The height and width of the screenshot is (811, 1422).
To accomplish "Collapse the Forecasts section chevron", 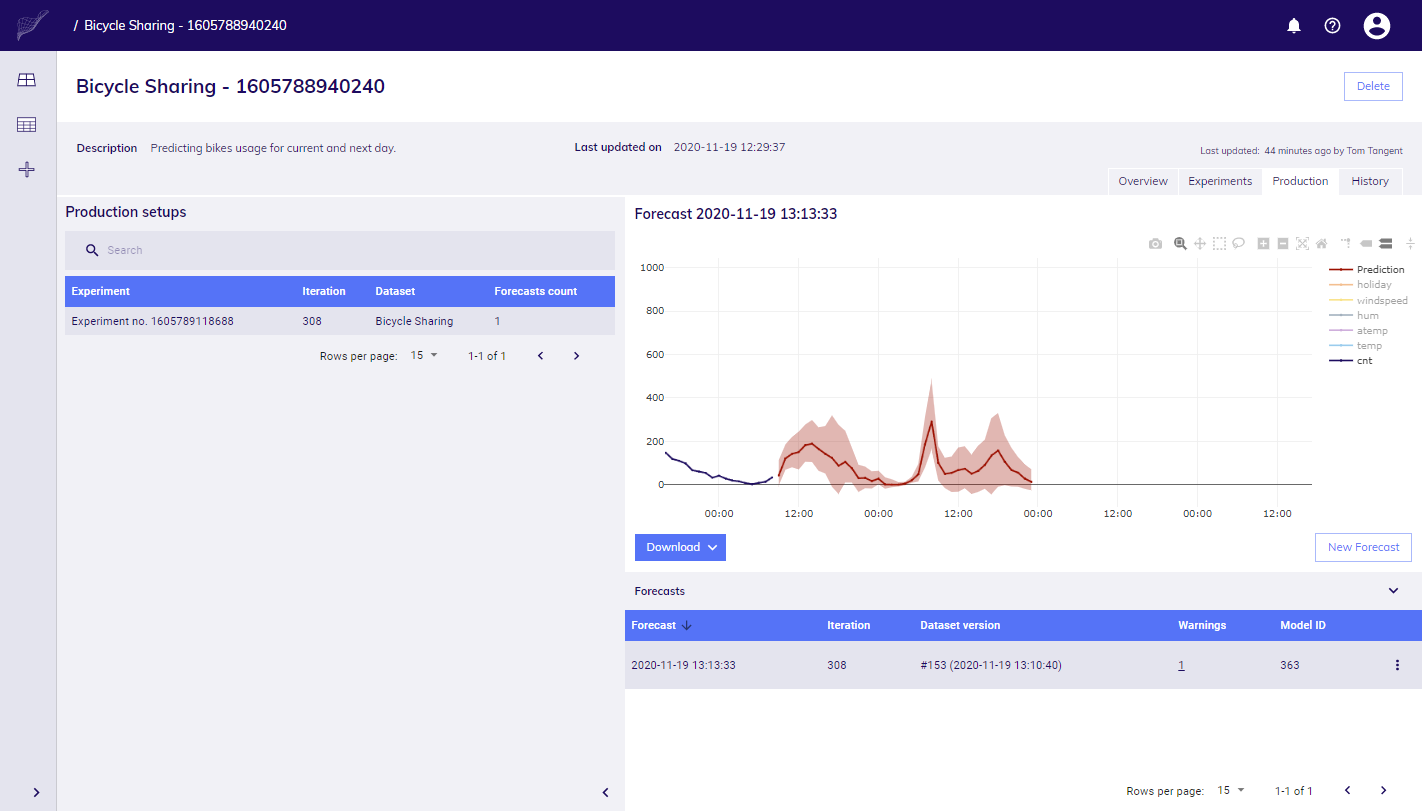I will 1394,591.
